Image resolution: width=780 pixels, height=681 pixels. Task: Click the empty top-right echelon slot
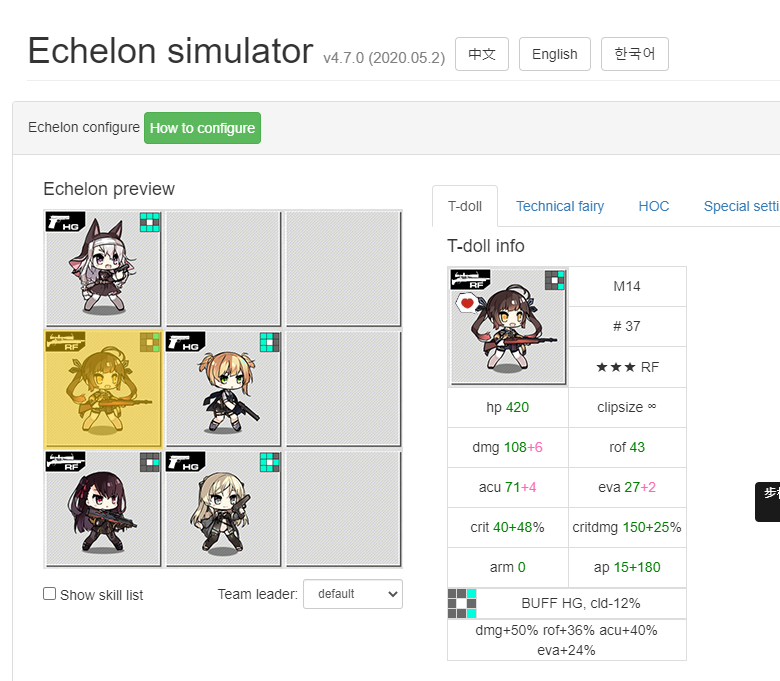pyautogui.click(x=343, y=269)
